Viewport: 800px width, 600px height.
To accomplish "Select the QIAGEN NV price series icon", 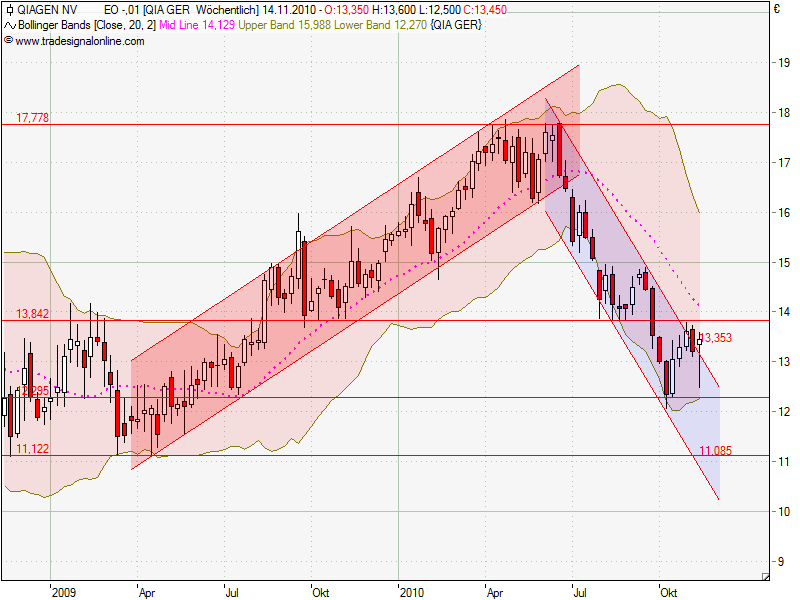I will pos(10,10).
